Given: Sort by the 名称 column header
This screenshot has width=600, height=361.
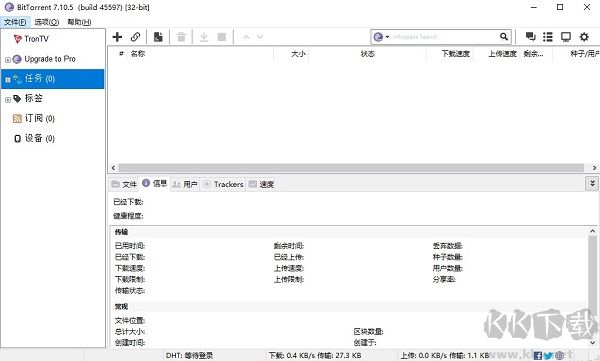Looking at the screenshot, I should coord(138,54).
